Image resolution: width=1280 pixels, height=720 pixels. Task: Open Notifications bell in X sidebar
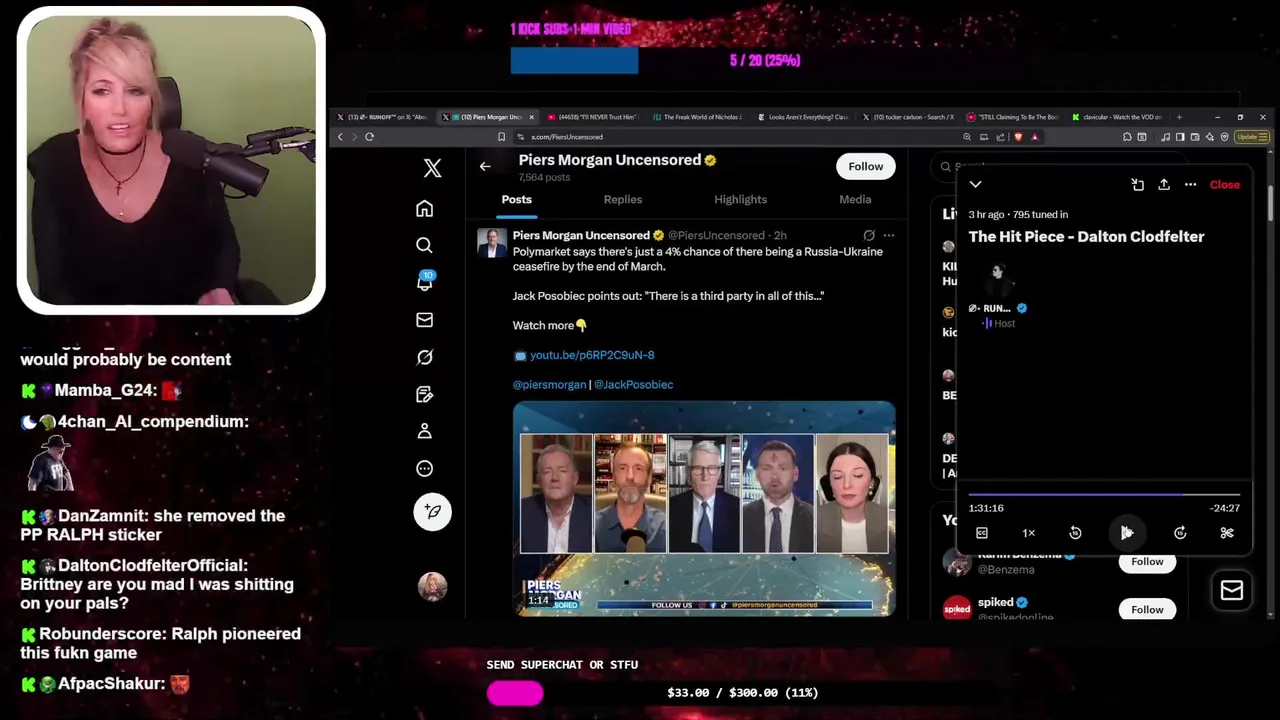[x=424, y=282]
